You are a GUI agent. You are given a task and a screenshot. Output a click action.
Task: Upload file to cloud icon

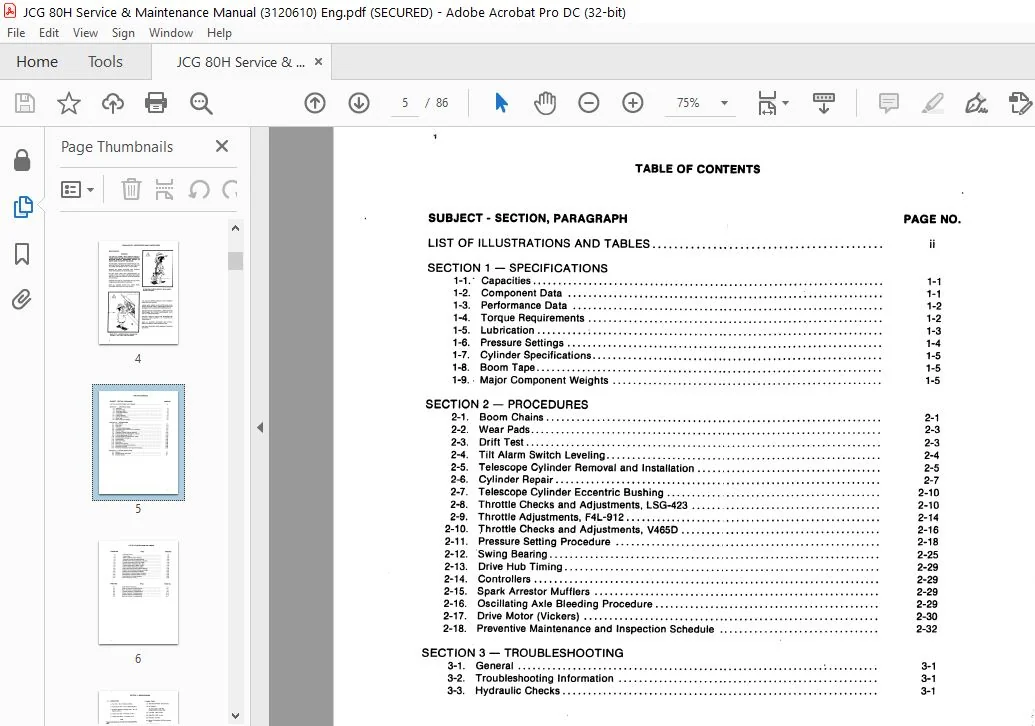113,103
